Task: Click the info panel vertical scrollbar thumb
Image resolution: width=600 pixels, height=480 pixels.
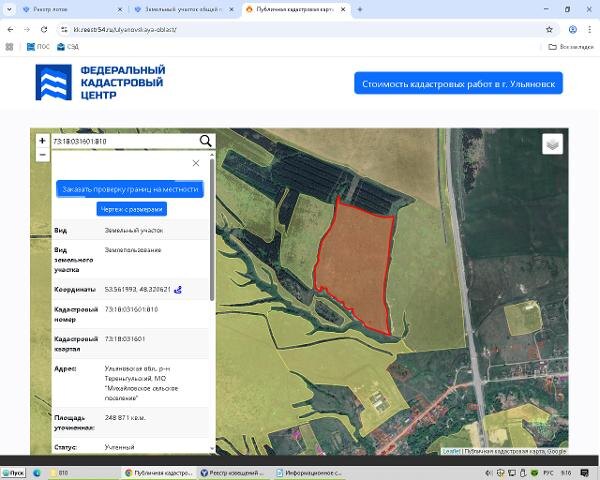Action: coord(212,230)
